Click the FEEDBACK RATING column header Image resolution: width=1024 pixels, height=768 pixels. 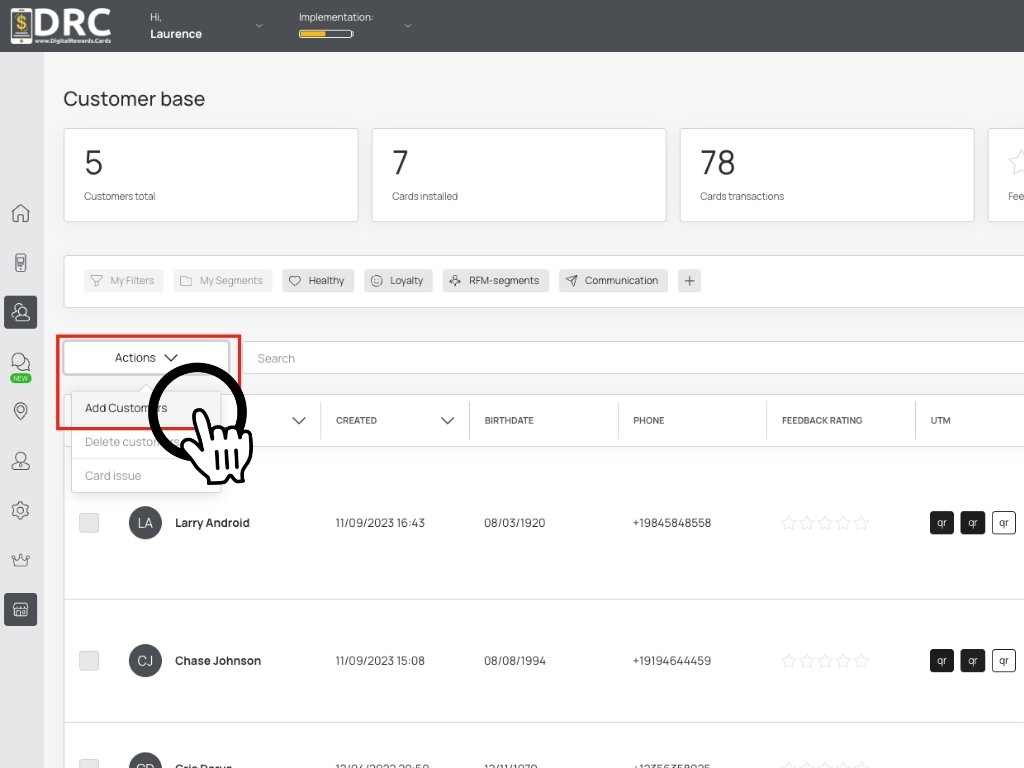(x=822, y=421)
